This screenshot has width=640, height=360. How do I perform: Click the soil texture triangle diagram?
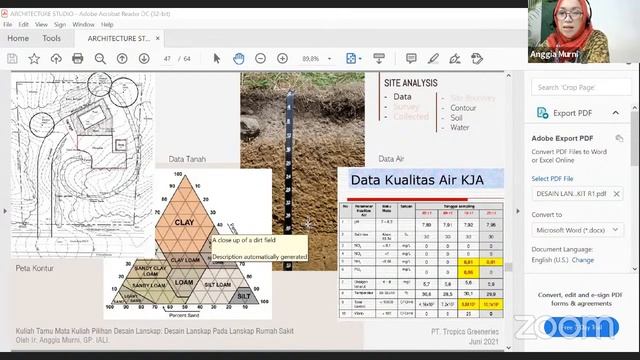(188, 244)
